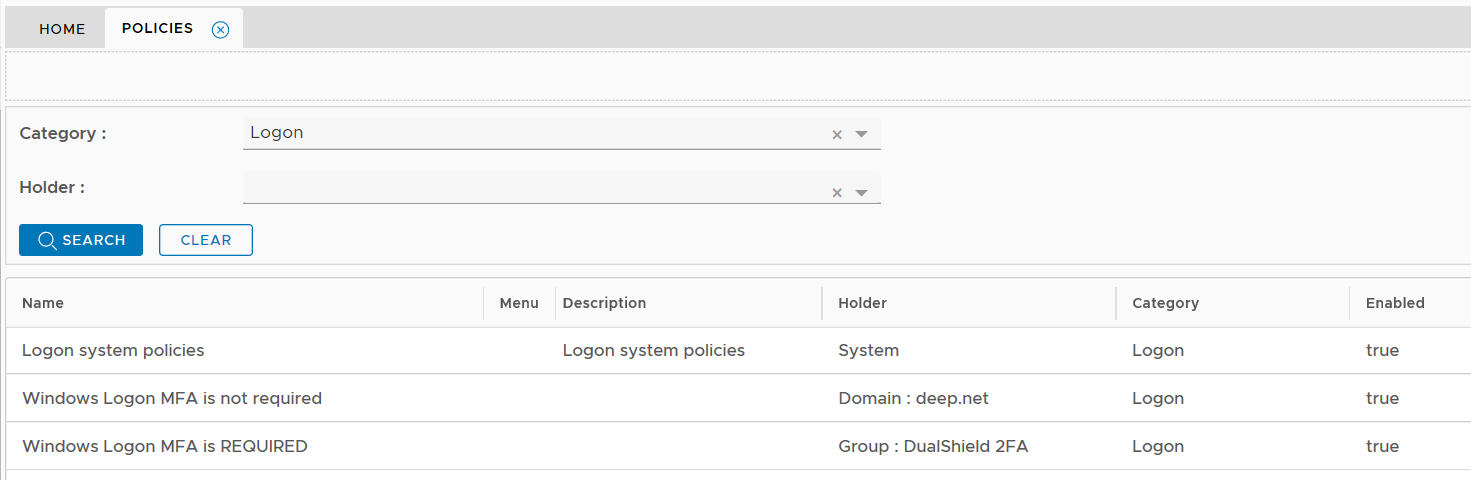Open Menu cell for Logon system policies
Screen dimensions: 1471x480
pos(519,351)
